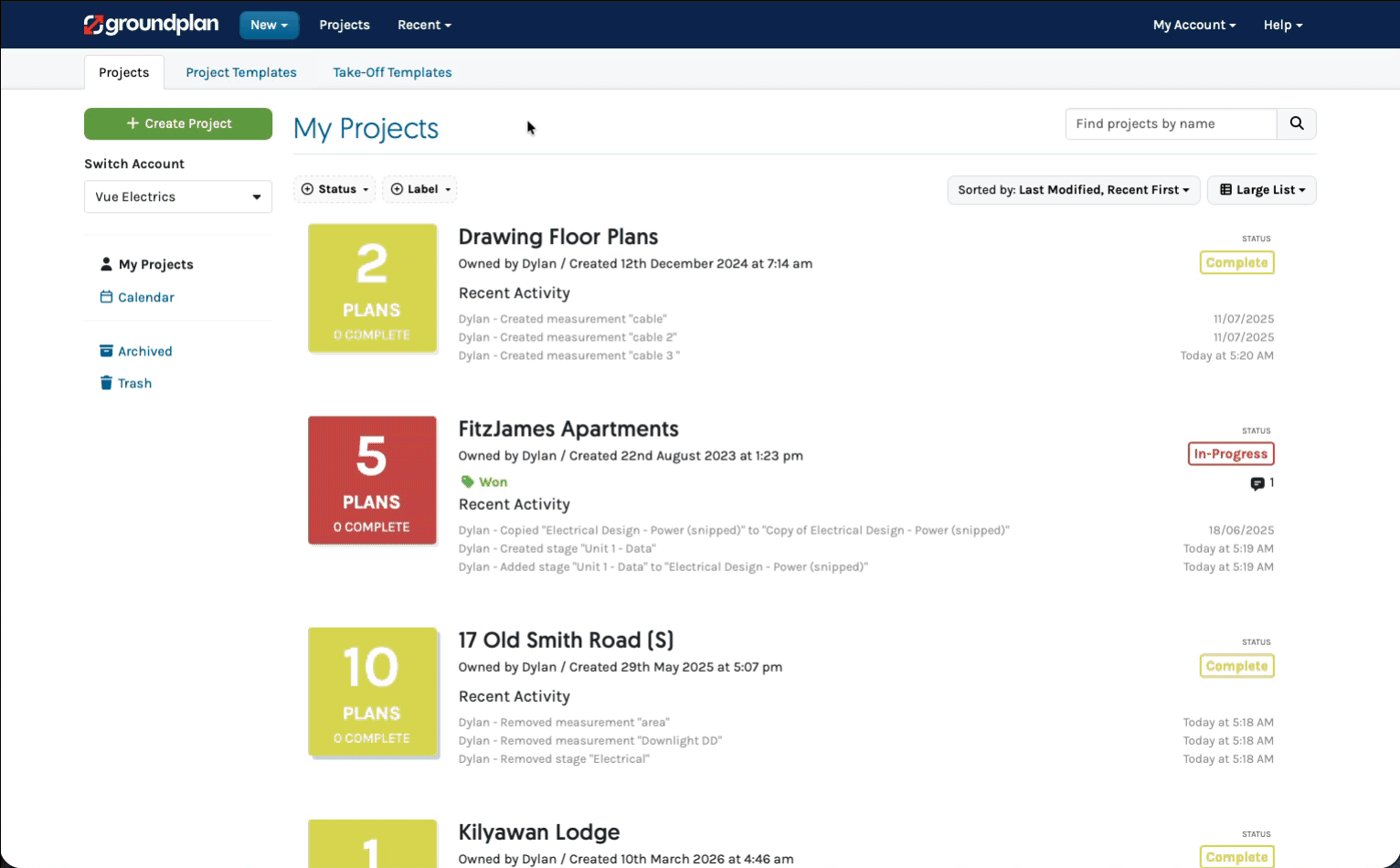Switch to the Project Templates tab
The height and width of the screenshot is (868, 1400).
pos(241,72)
